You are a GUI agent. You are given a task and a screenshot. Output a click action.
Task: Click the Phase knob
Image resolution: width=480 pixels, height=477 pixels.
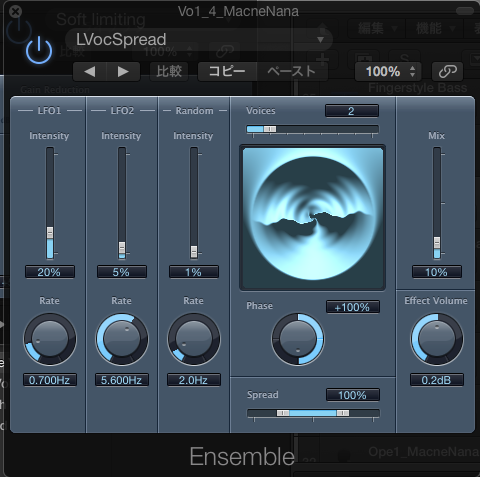tap(298, 339)
